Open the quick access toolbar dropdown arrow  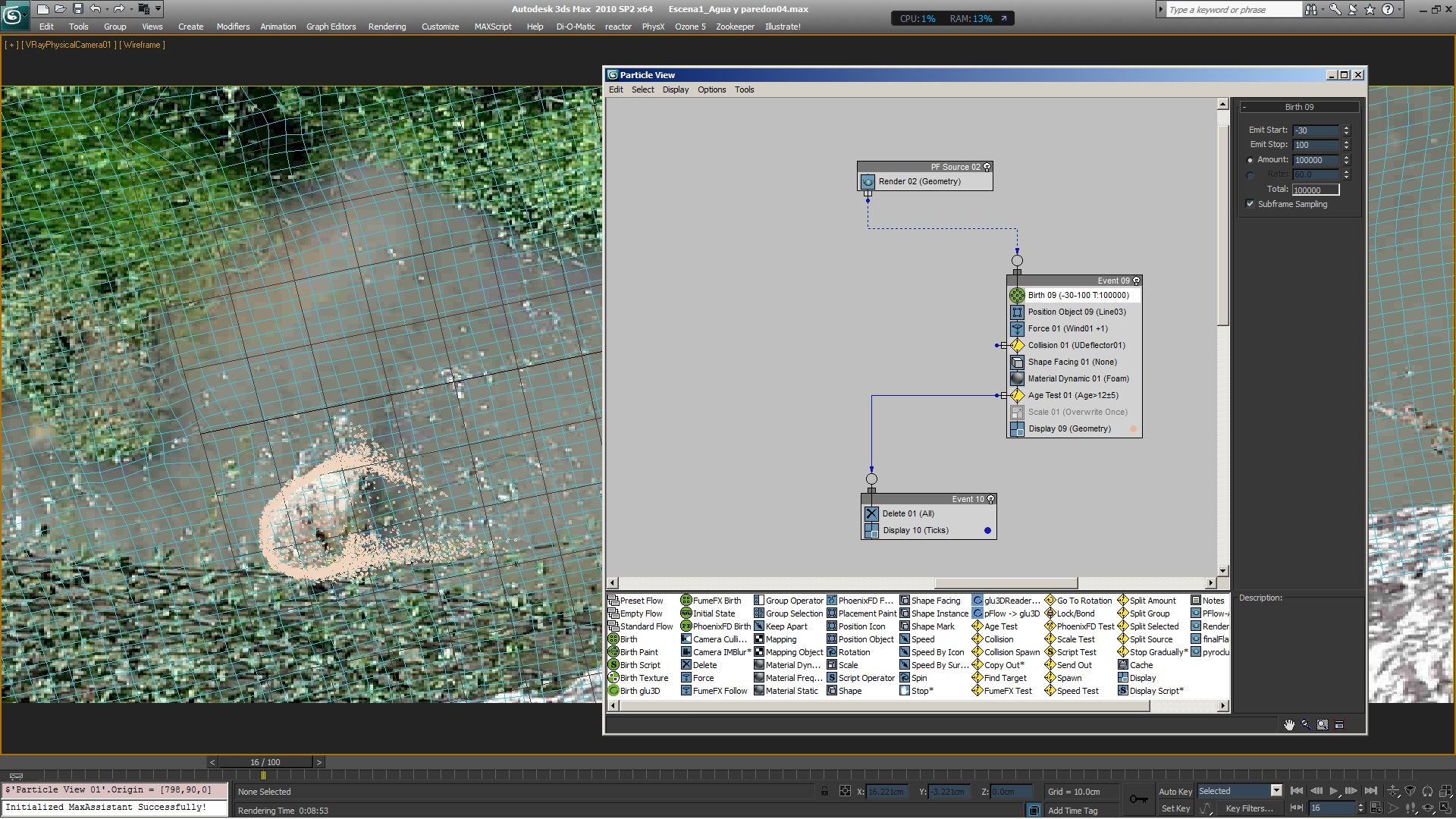click(x=158, y=9)
